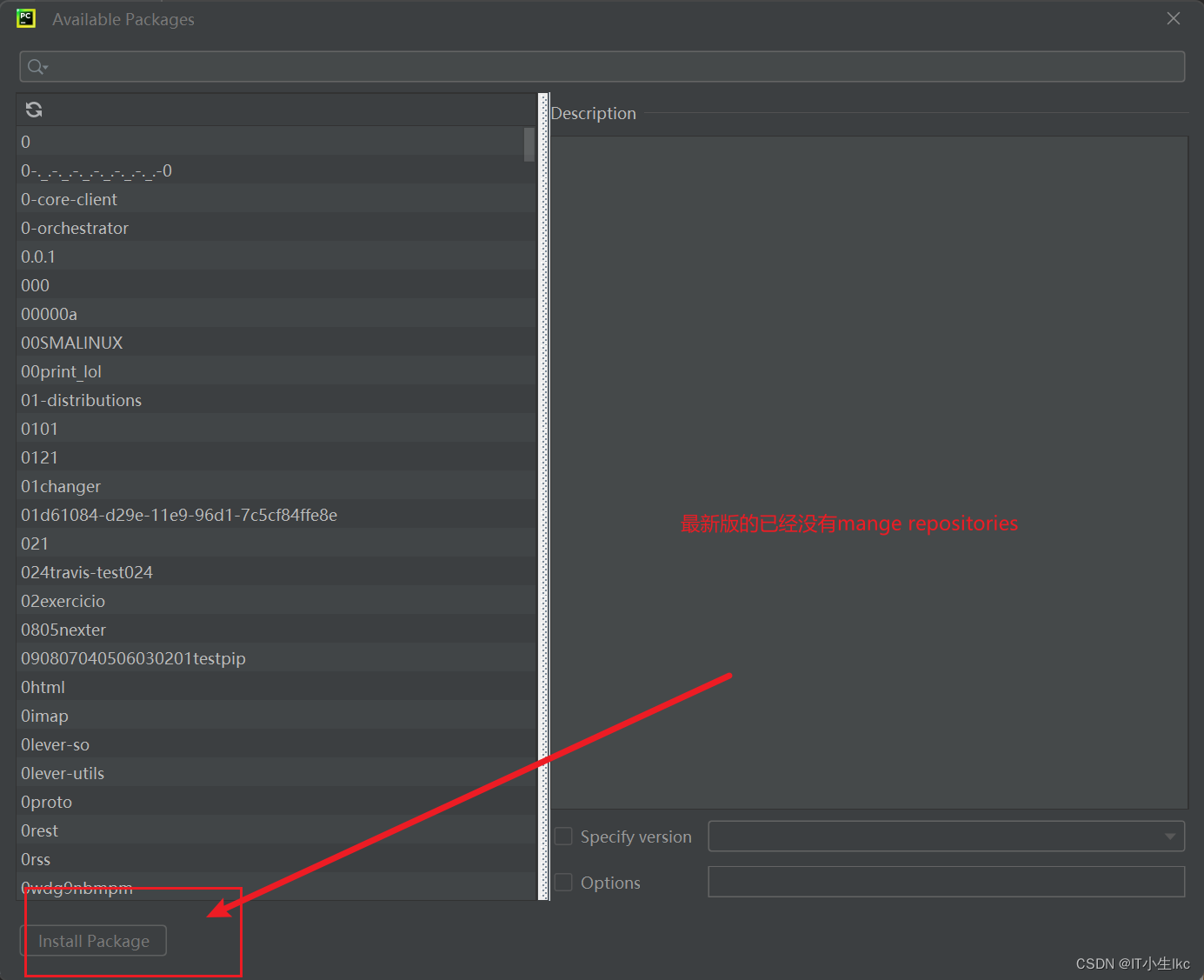Enable the Specify version checkbox
The width and height of the screenshot is (1204, 980).
click(x=563, y=835)
